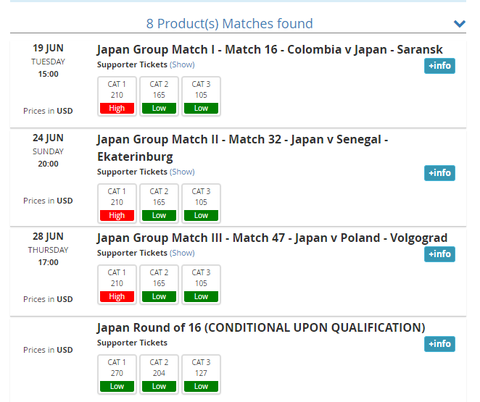The height and width of the screenshot is (402, 480).
Task: Open +info for Japan v Senegal match
Action: tap(439, 173)
